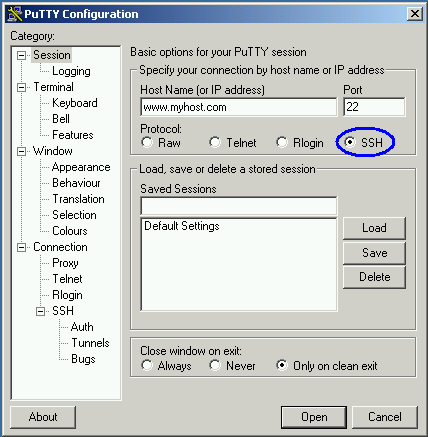Click the Port number field
Screen dimensions: 428x437
374,107
